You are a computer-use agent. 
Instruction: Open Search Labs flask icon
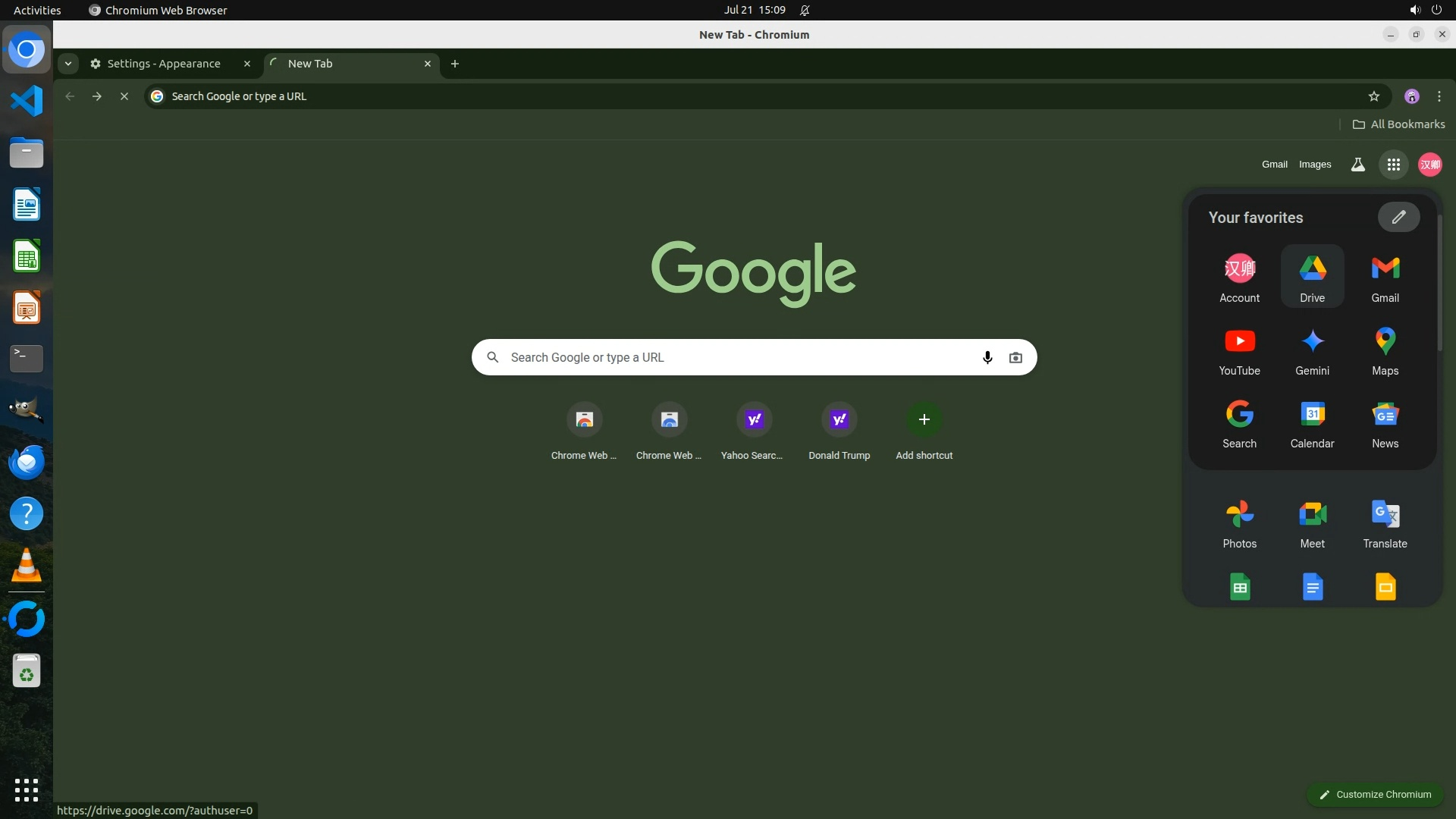tap(1357, 165)
